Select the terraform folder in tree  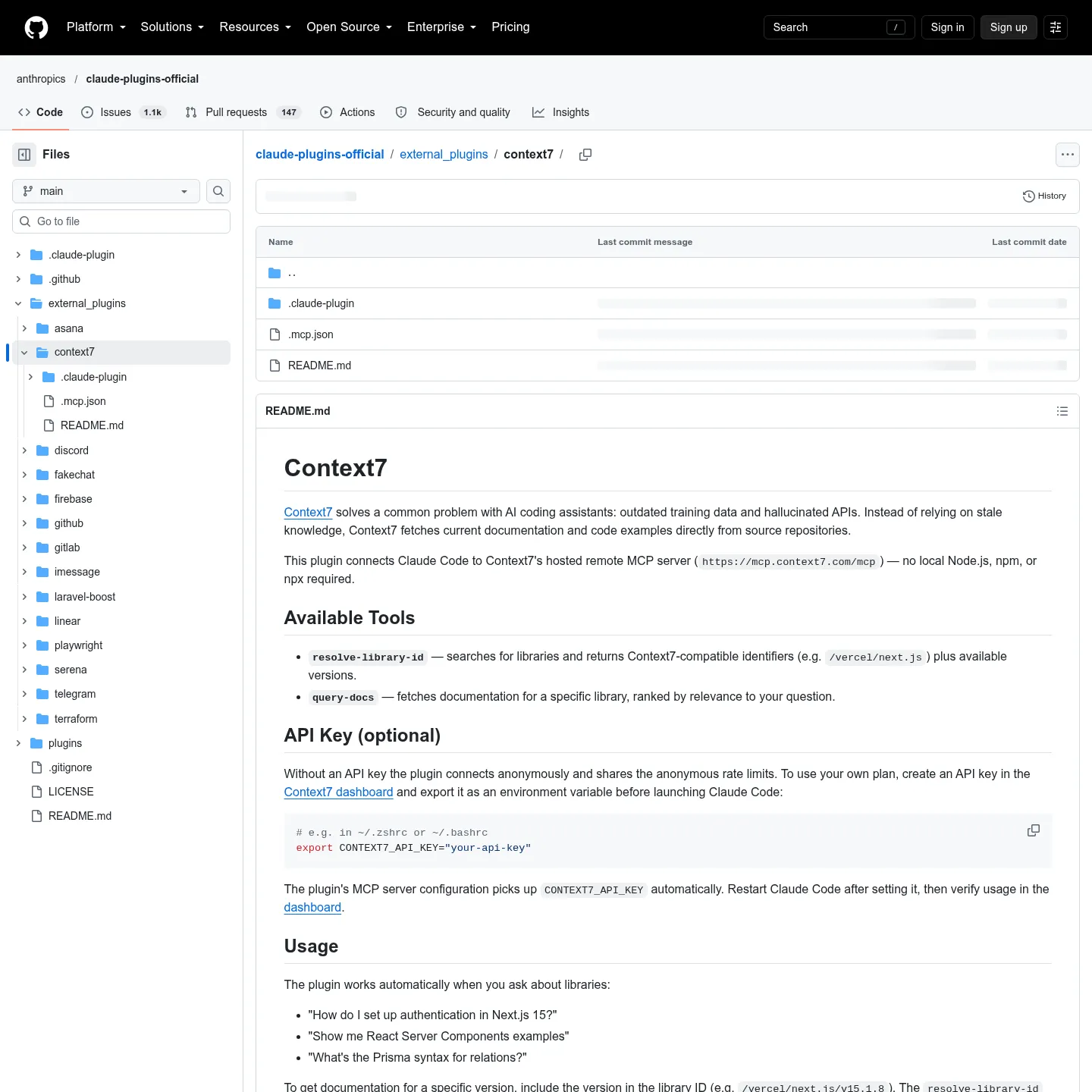76,719
